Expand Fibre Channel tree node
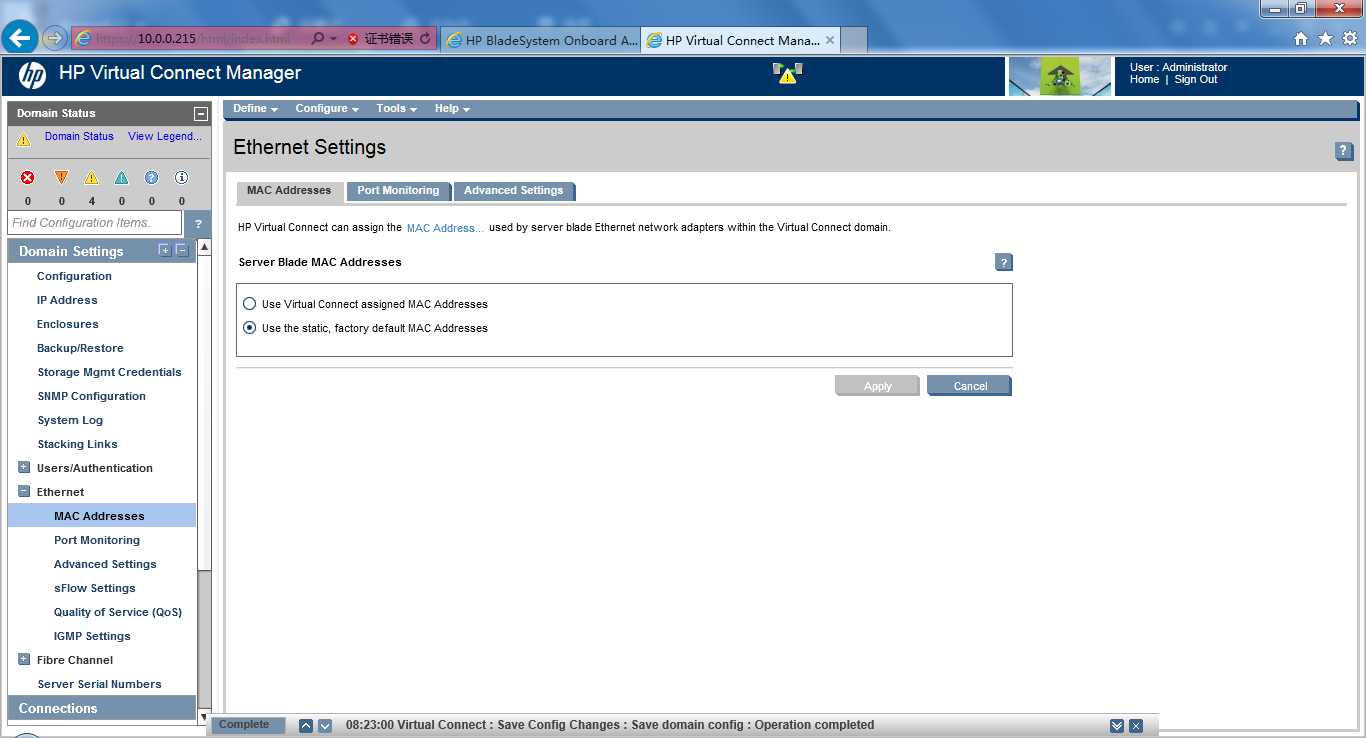 click(x=24, y=659)
